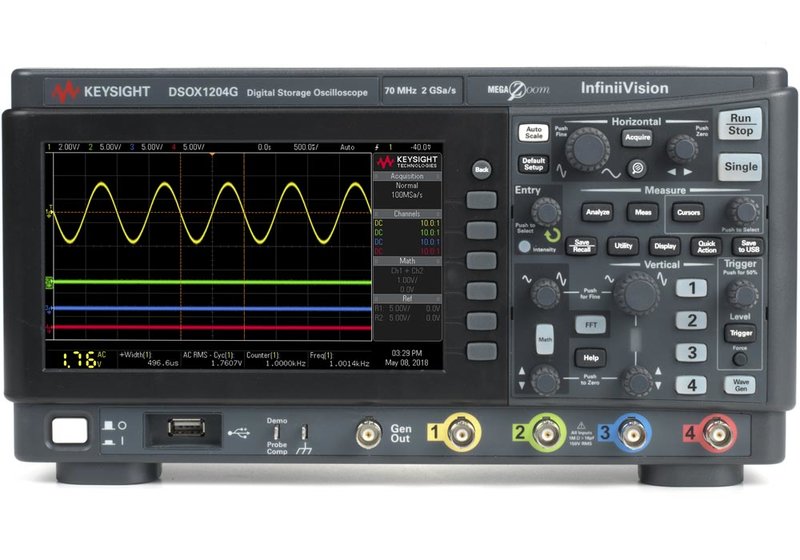Tap the green circular-arrow Entry knob indicator

pyautogui.click(x=552, y=235)
